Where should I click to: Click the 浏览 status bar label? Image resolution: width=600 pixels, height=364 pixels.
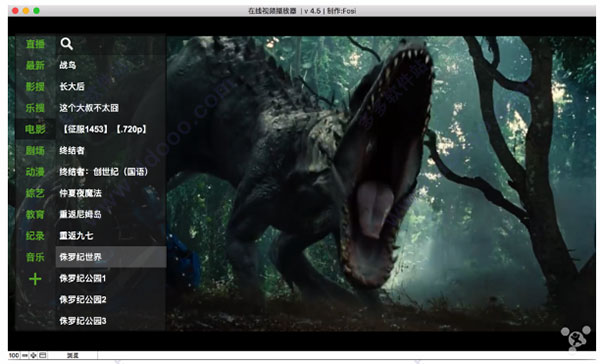click(x=73, y=356)
